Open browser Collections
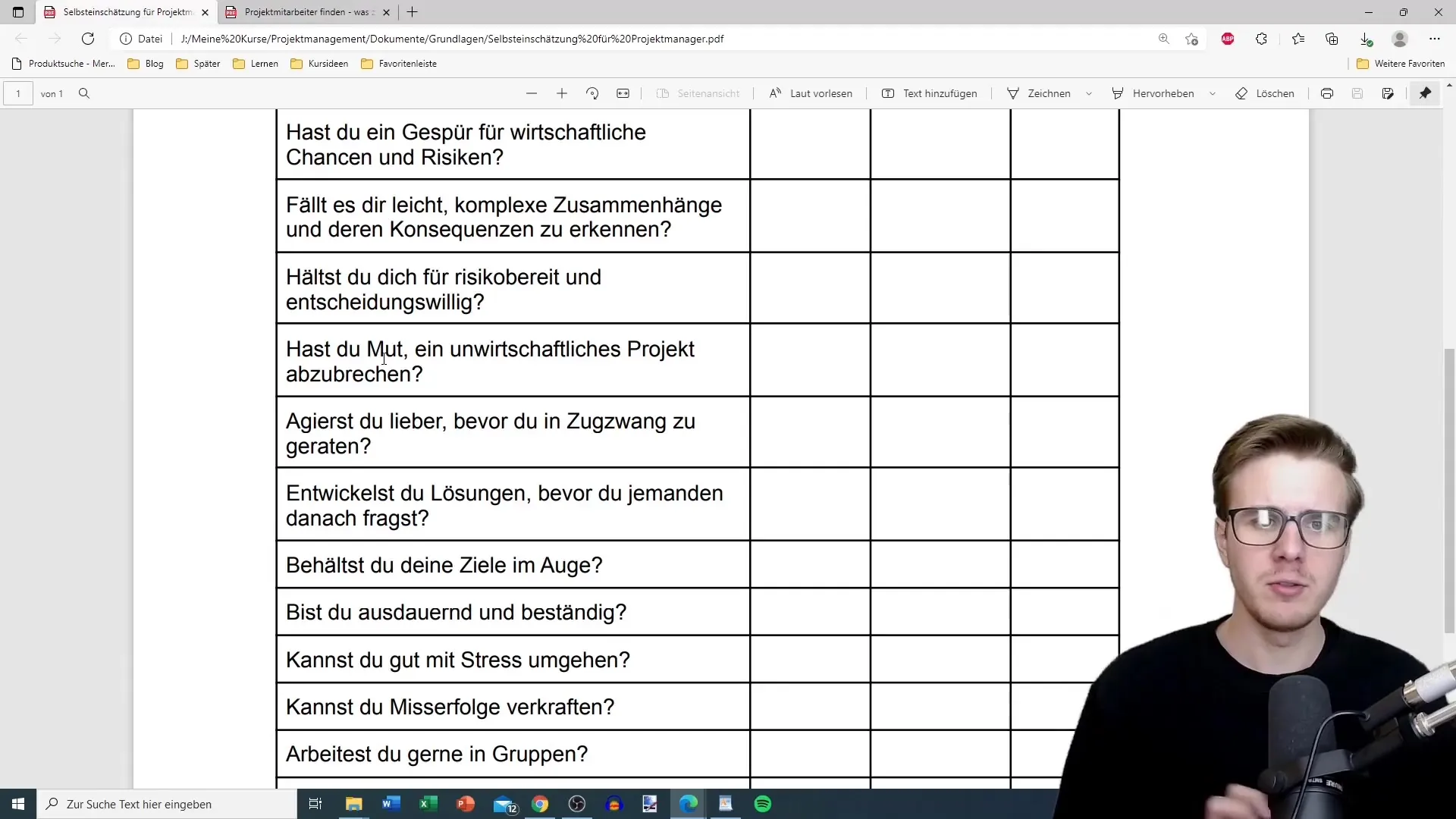The image size is (1456, 819). (1332, 39)
